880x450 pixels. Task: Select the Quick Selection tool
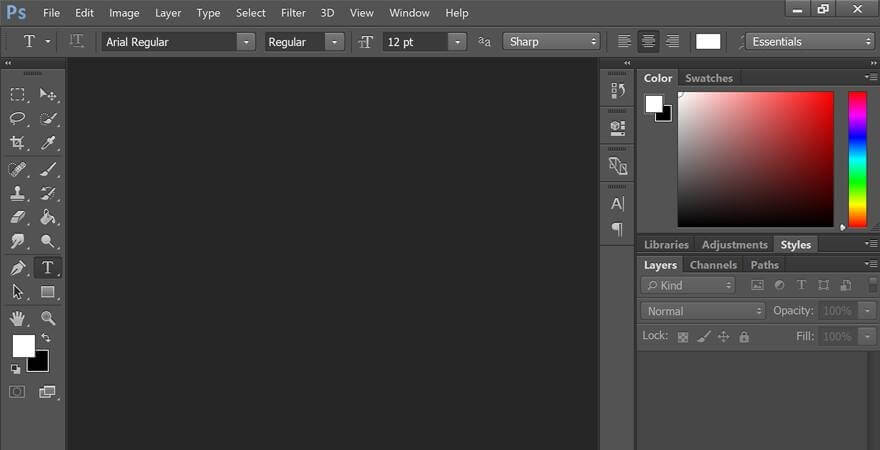point(48,118)
